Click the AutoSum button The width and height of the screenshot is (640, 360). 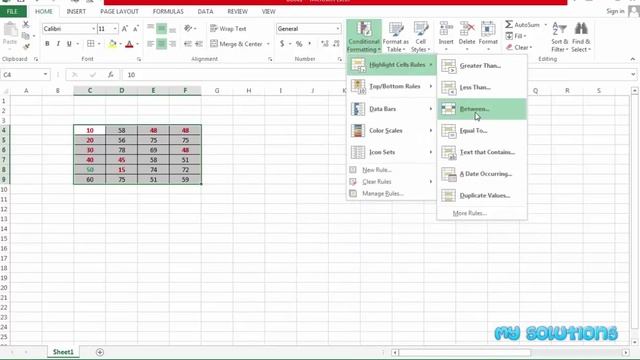(522, 24)
